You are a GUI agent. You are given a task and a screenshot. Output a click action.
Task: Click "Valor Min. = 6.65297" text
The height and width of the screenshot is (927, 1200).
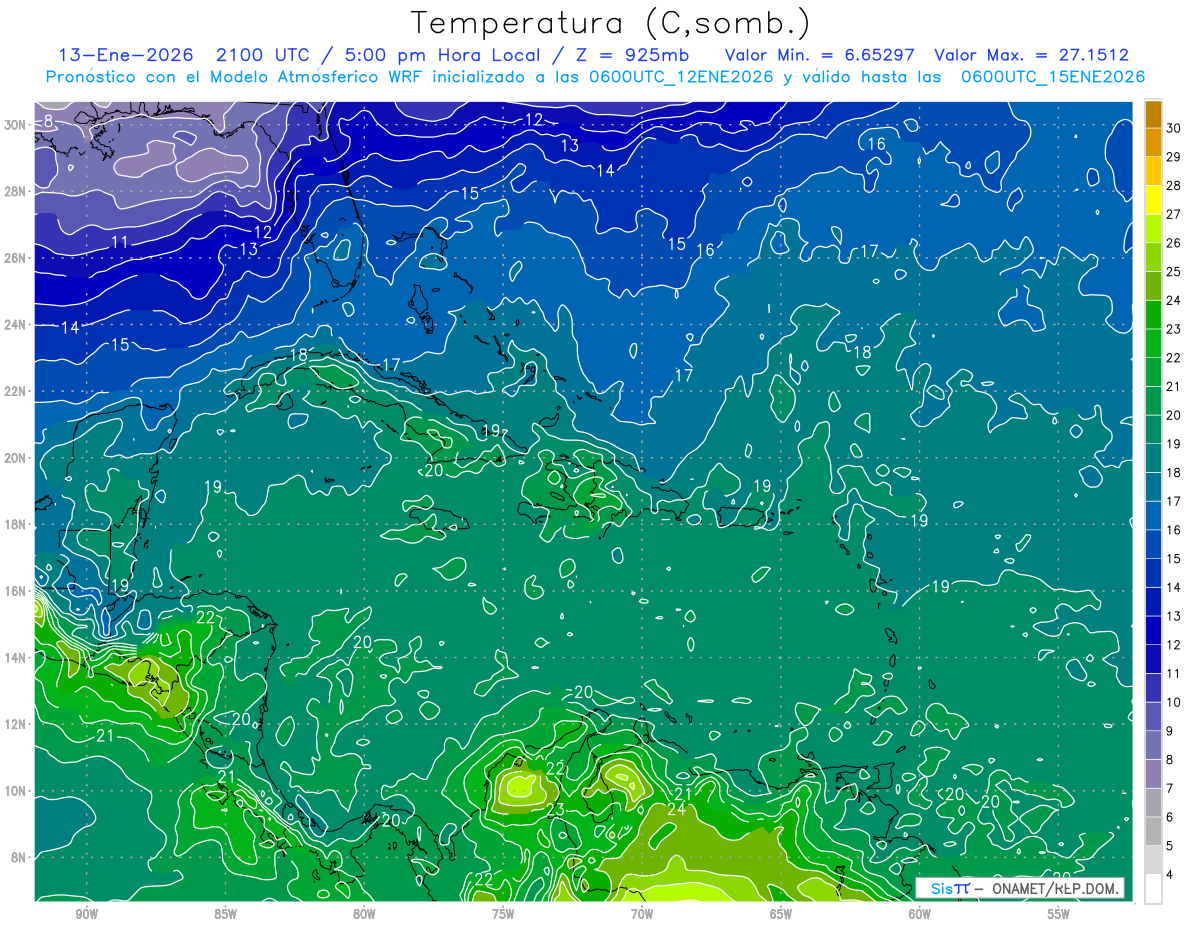818,55
